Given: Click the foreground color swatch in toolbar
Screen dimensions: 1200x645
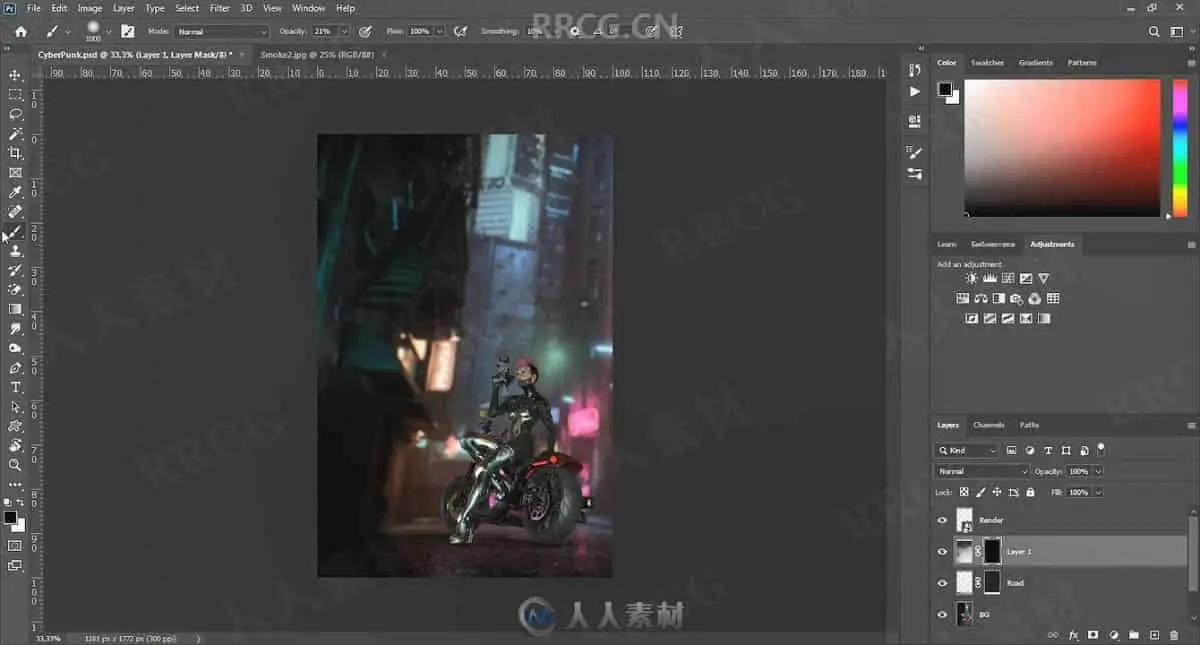Looking at the screenshot, I should tap(10, 517).
